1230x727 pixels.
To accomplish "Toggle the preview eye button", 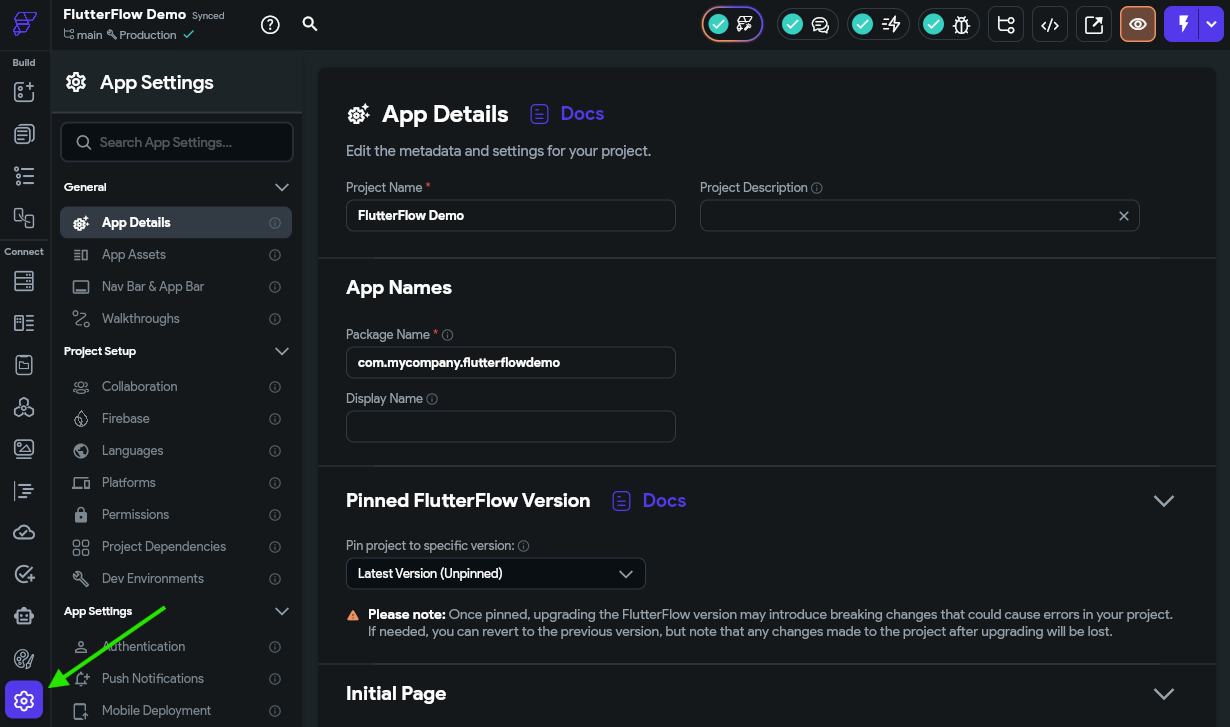I will (x=1138, y=25).
